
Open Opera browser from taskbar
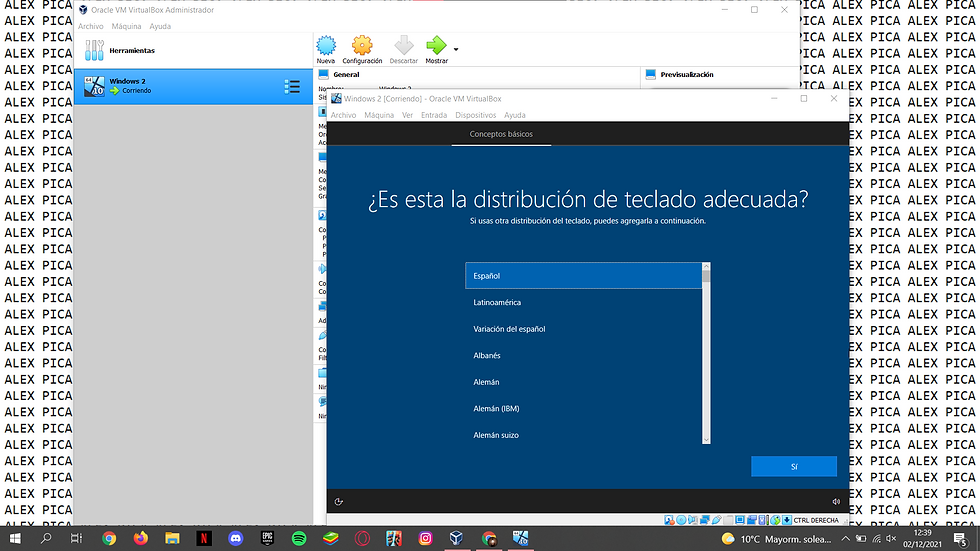coord(362,539)
